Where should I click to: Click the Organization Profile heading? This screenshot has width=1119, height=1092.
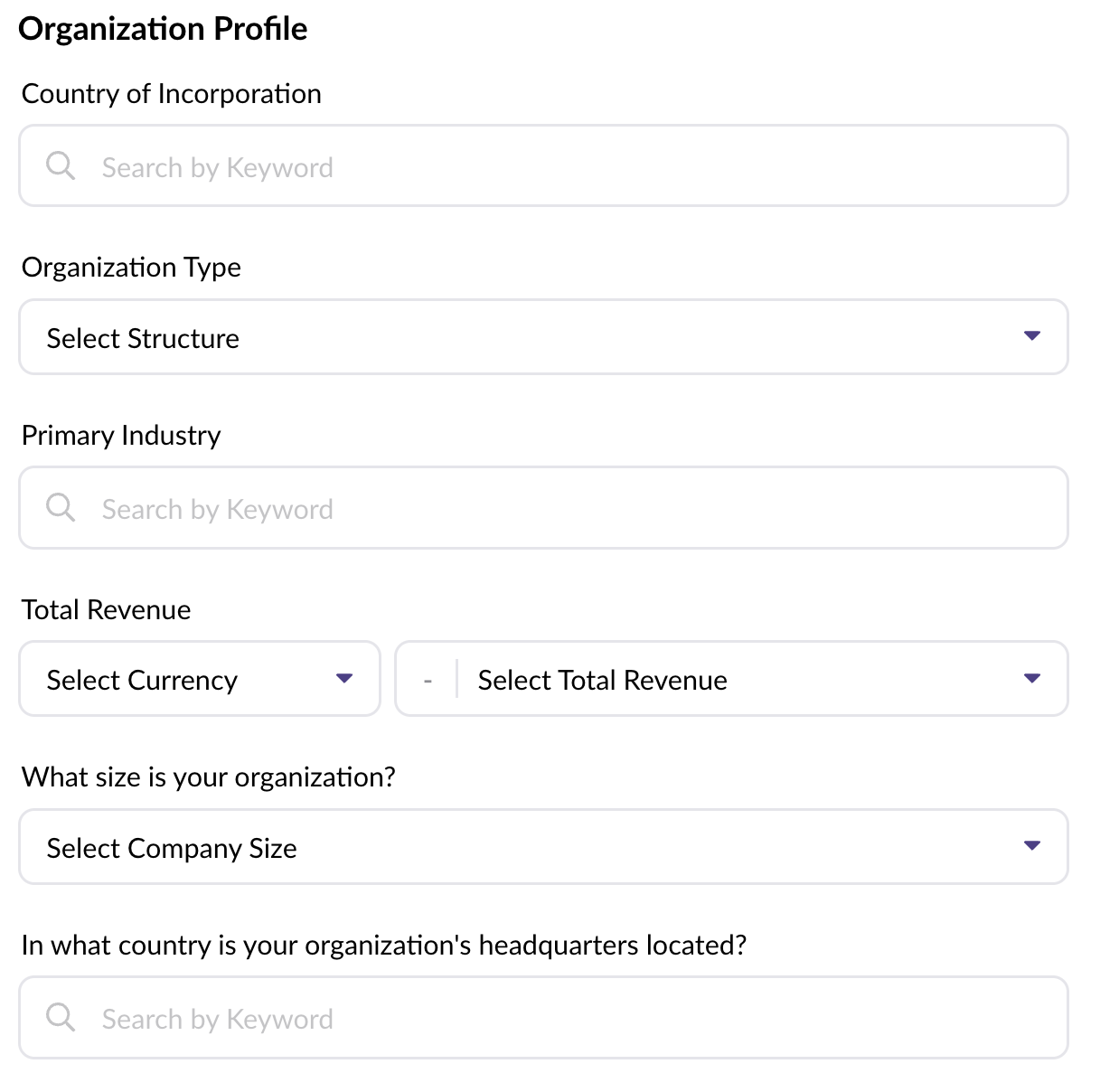coord(163,29)
